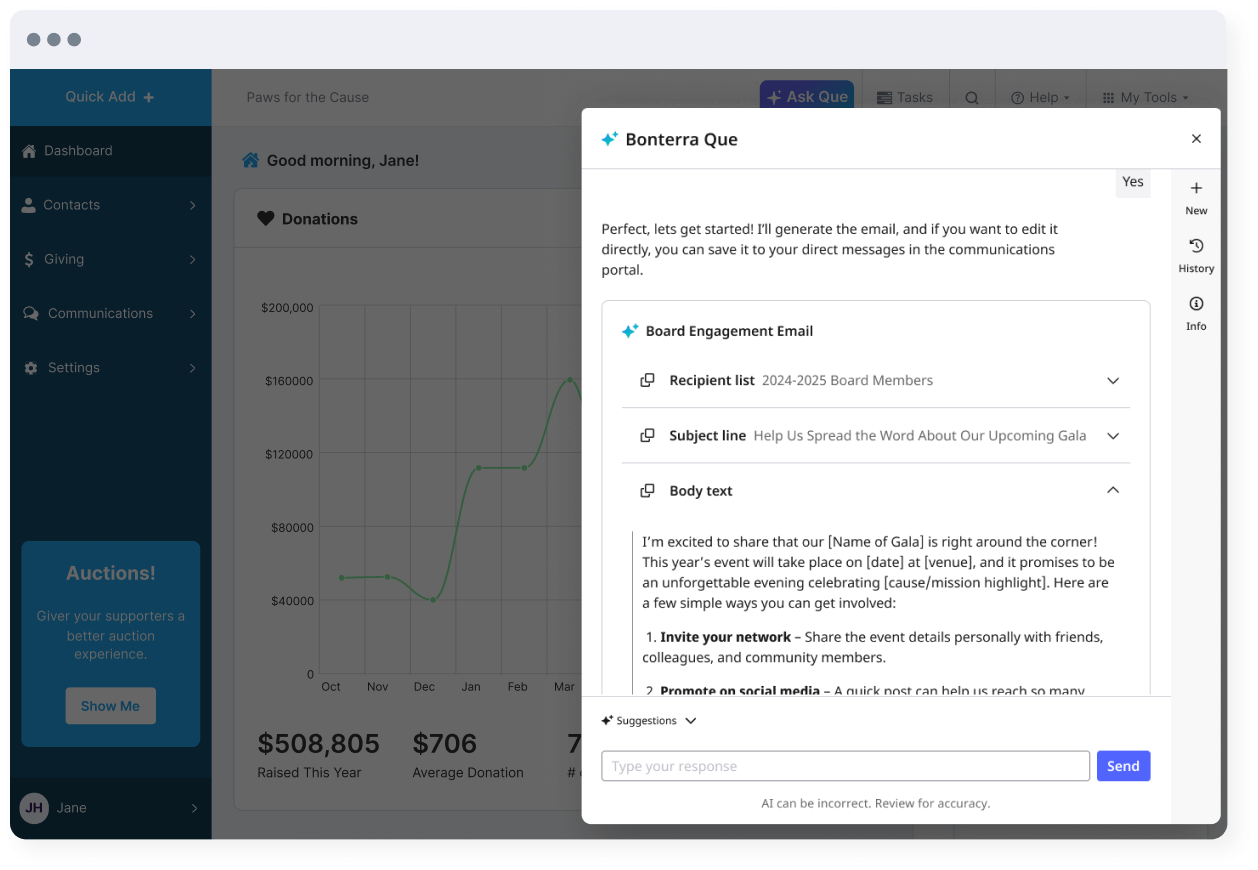Open Contacts via the person icon
This screenshot has width=1258, height=870.
(x=30, y=205)
